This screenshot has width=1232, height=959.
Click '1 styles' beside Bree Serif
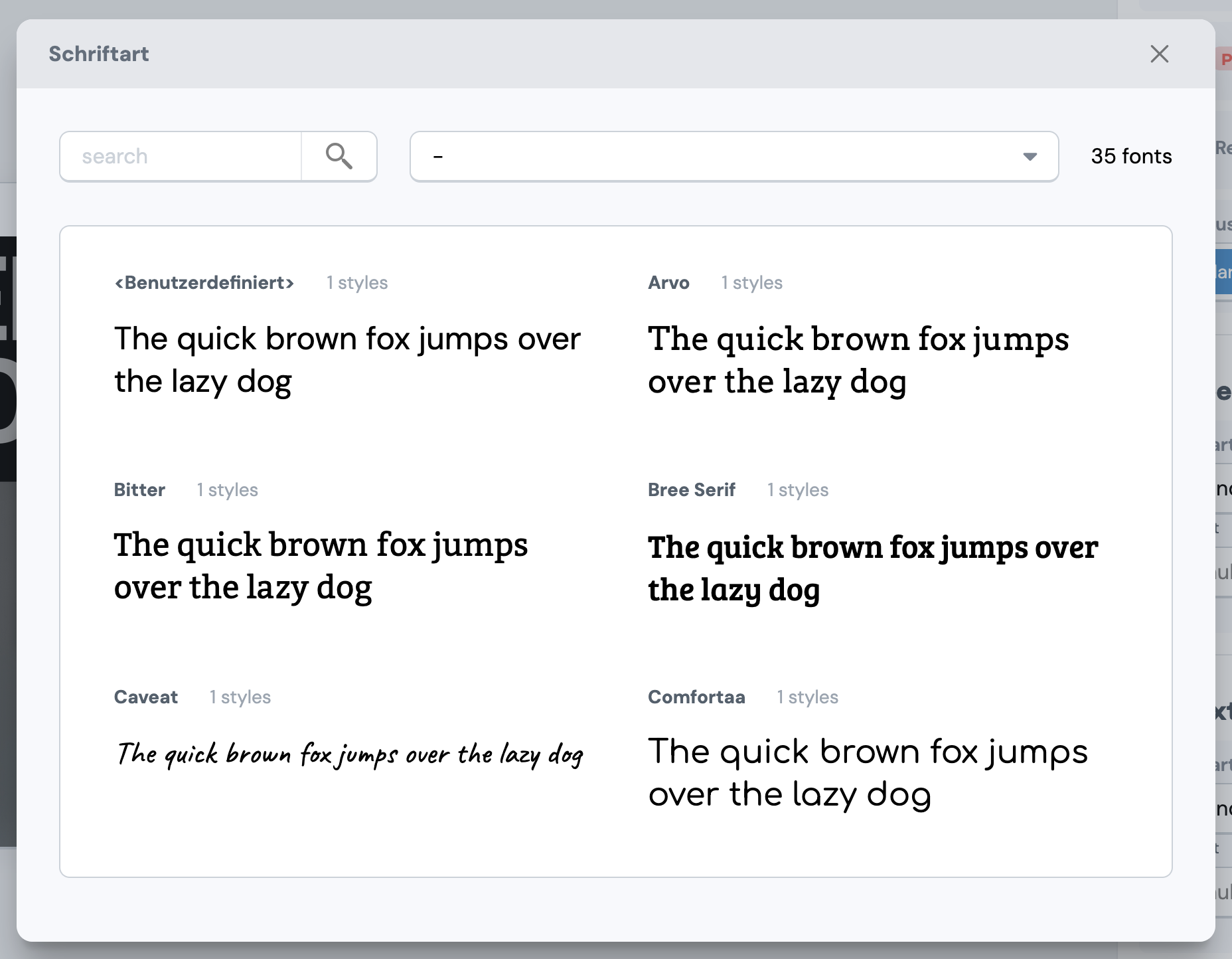tap(797, 489)
